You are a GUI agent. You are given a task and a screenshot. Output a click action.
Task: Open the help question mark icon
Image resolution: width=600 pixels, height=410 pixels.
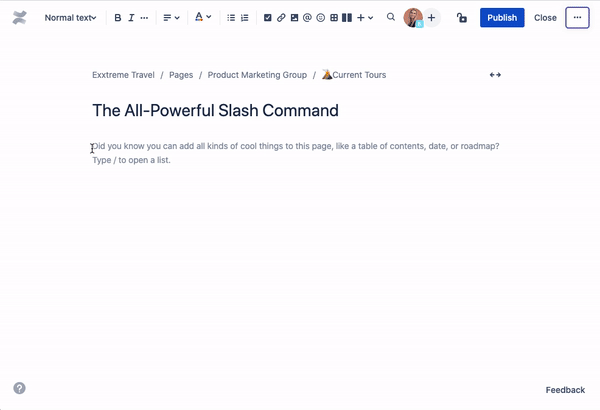click(20, 388)
